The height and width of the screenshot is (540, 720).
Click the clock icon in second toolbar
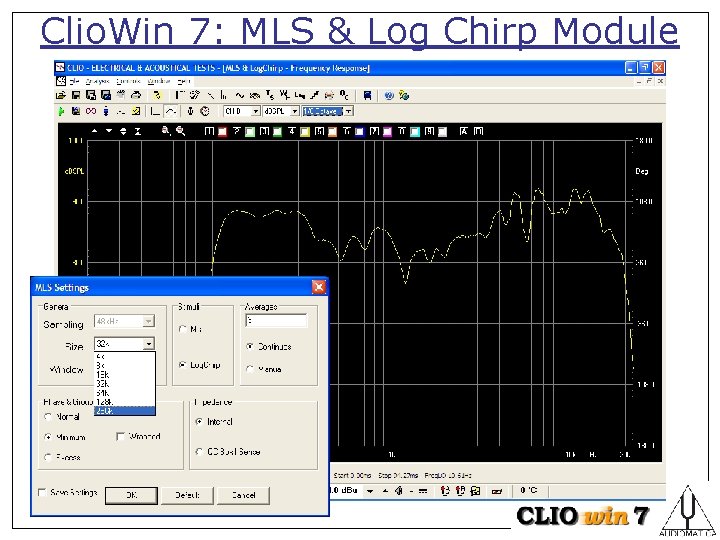(205, 111)
